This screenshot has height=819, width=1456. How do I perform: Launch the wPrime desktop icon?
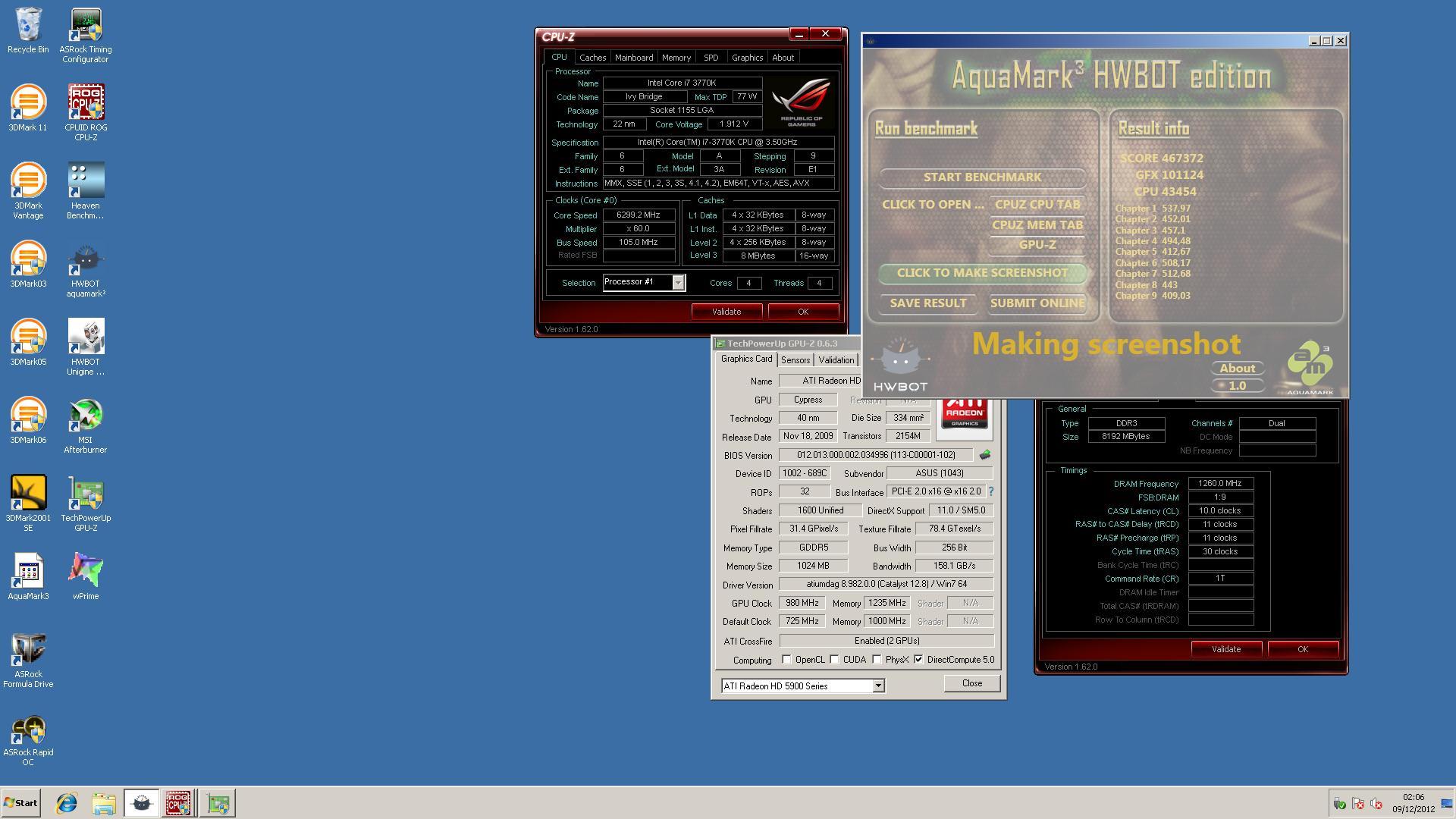click(86, 577)
